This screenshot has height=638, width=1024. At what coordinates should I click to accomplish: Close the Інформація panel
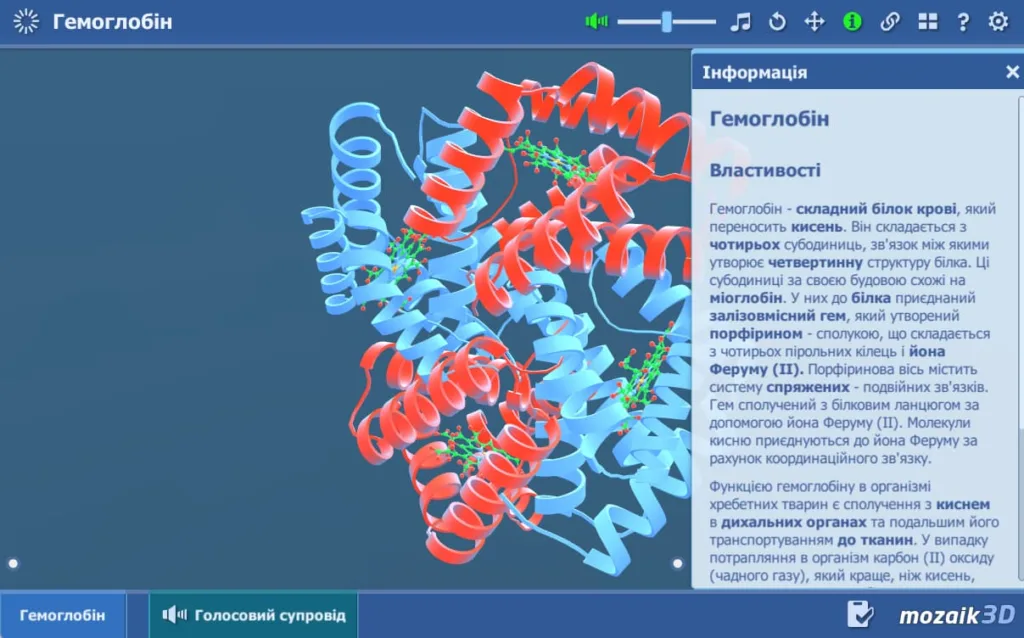pyautogui.click(x=1012, y=72)
